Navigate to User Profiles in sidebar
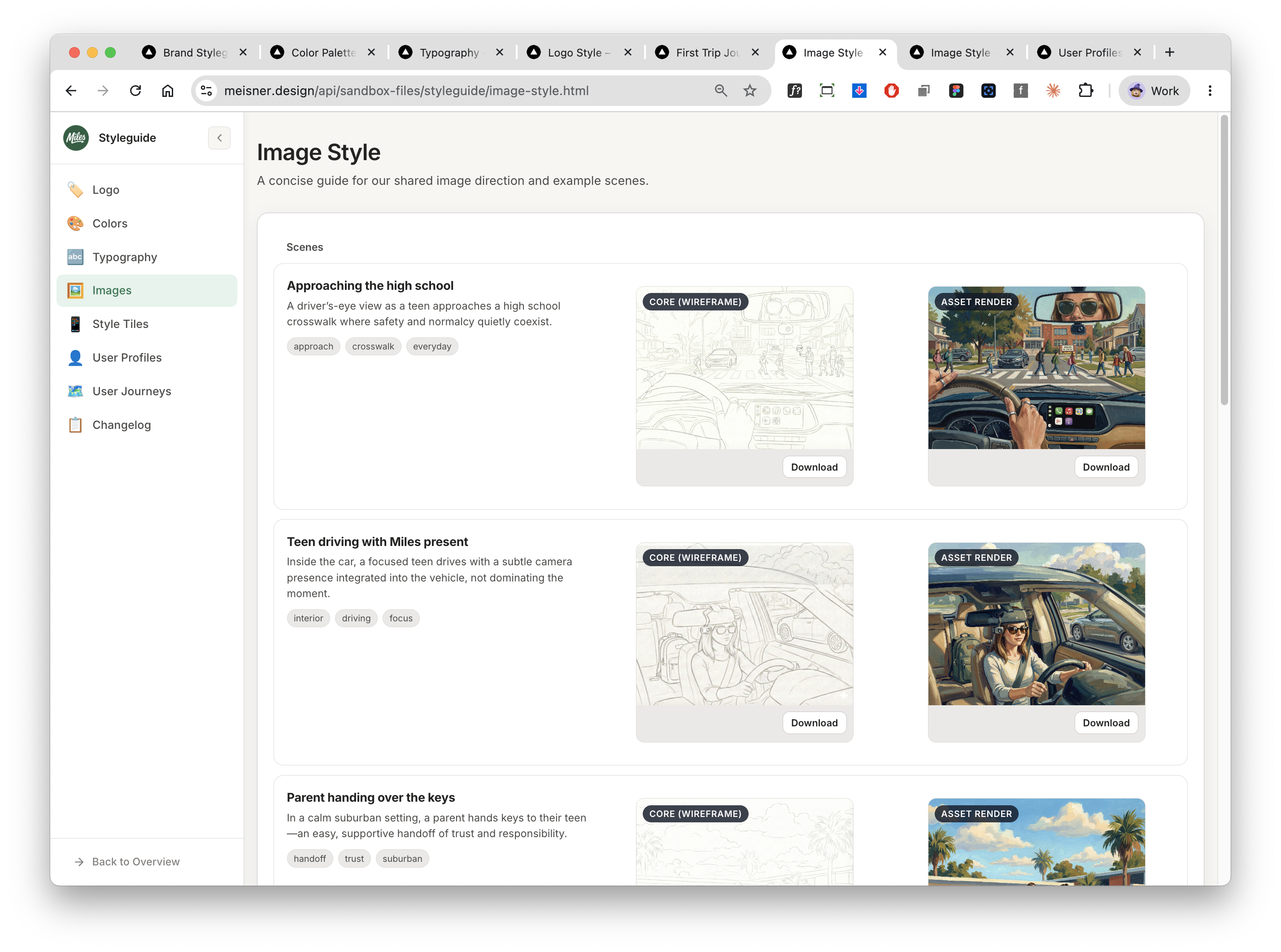Image resolution: width=1281 pixels, height=952 pixels. pos(147,358)
